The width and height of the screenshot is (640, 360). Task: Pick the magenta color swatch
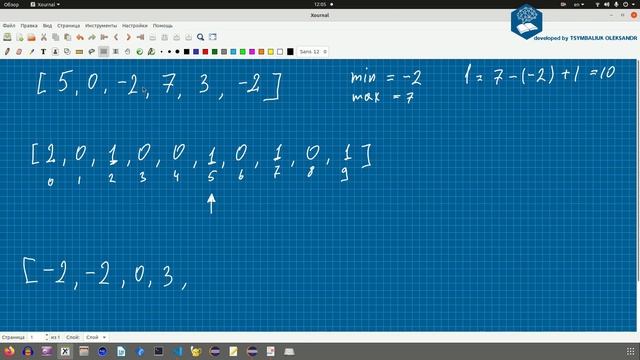tap(252, 52)
